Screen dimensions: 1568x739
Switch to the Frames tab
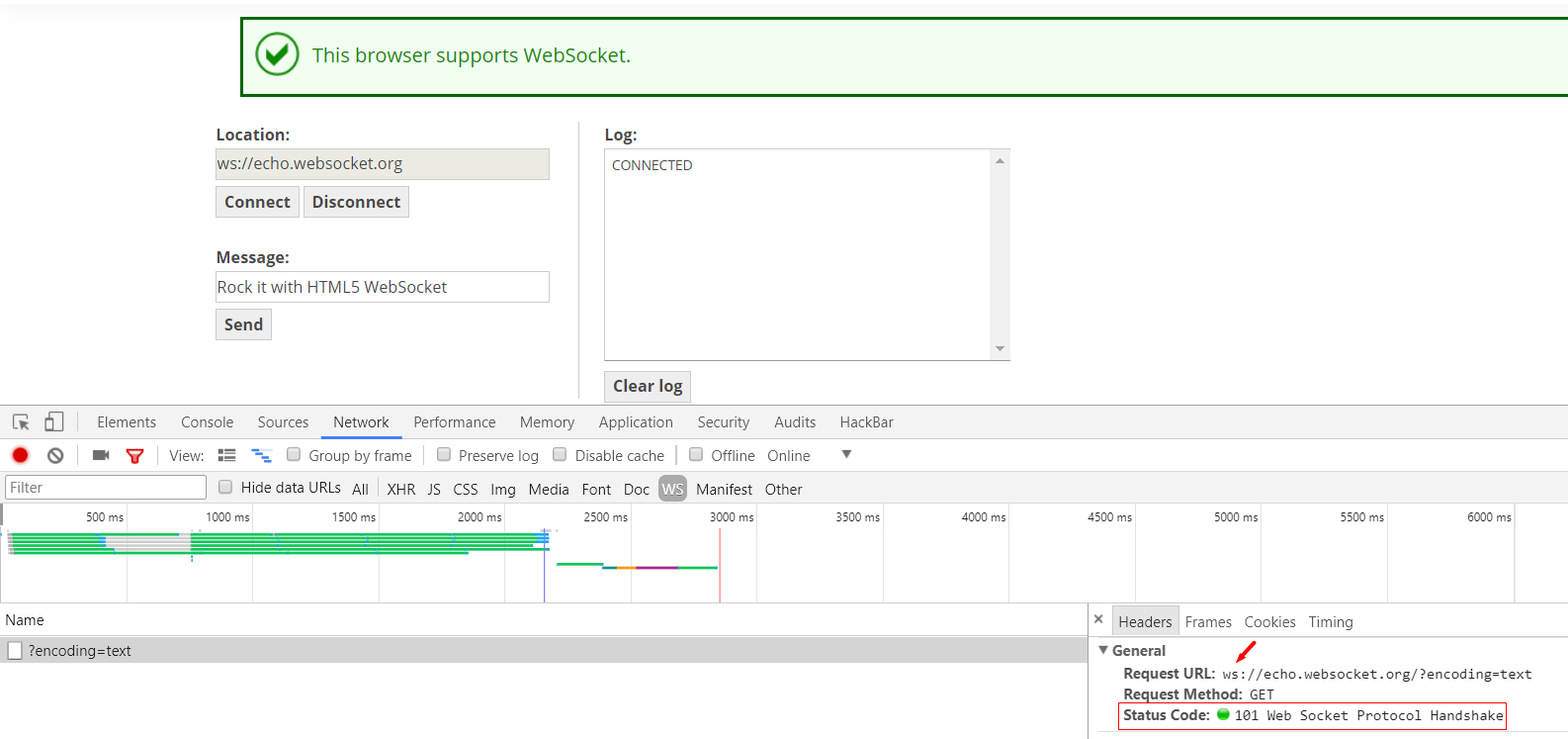coord(1208,622)
